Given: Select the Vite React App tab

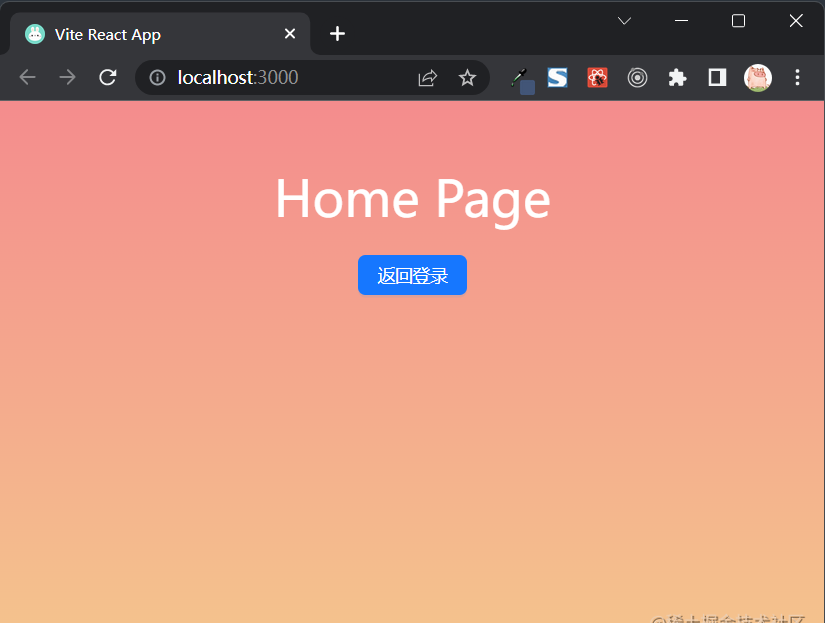Looking at the screenshot, I should point(159,34).
